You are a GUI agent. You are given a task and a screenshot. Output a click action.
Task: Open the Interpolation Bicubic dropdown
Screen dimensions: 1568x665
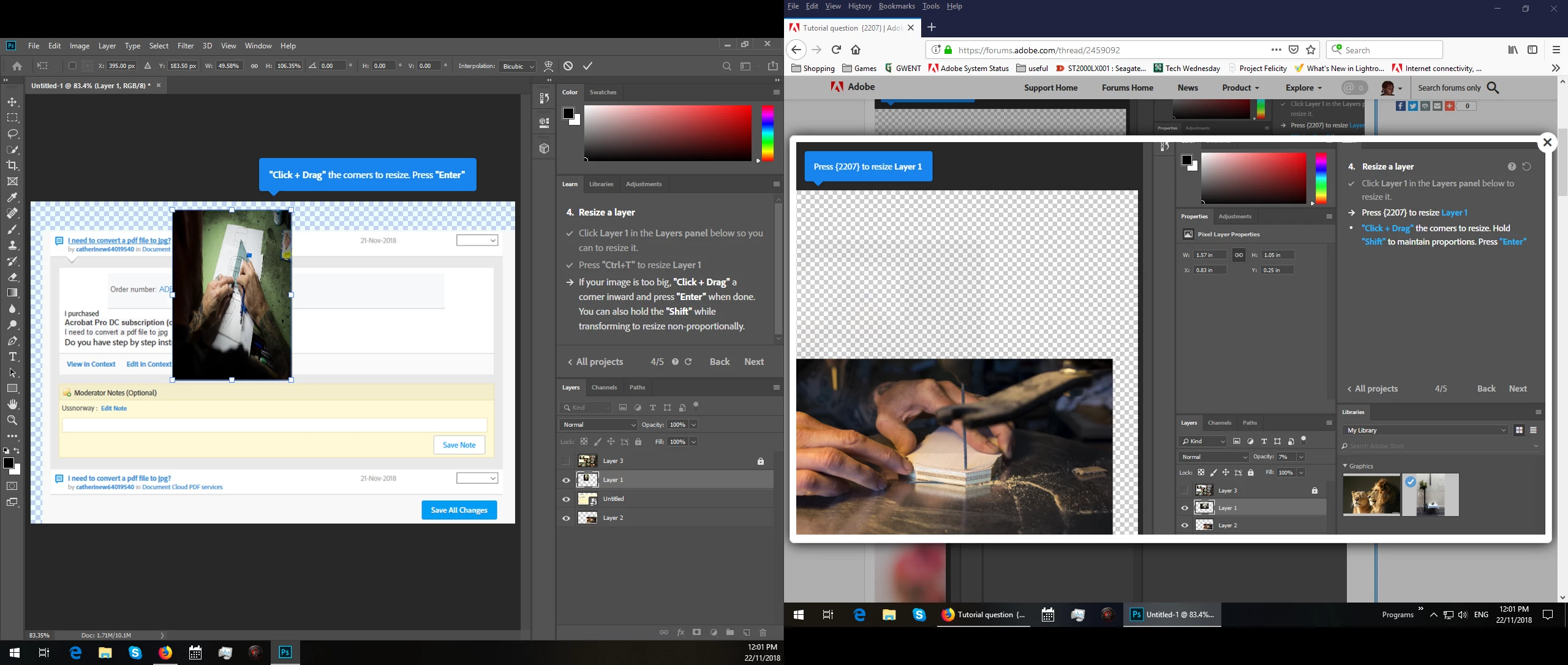pos(518,66)
